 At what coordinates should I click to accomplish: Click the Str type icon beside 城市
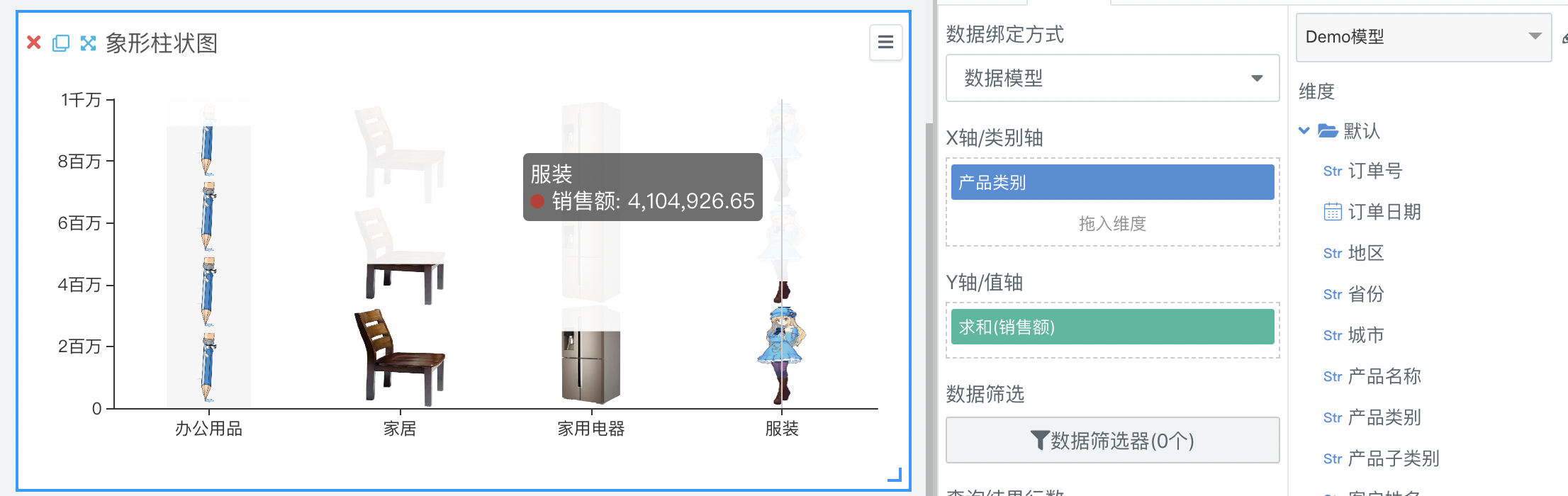1333,336
